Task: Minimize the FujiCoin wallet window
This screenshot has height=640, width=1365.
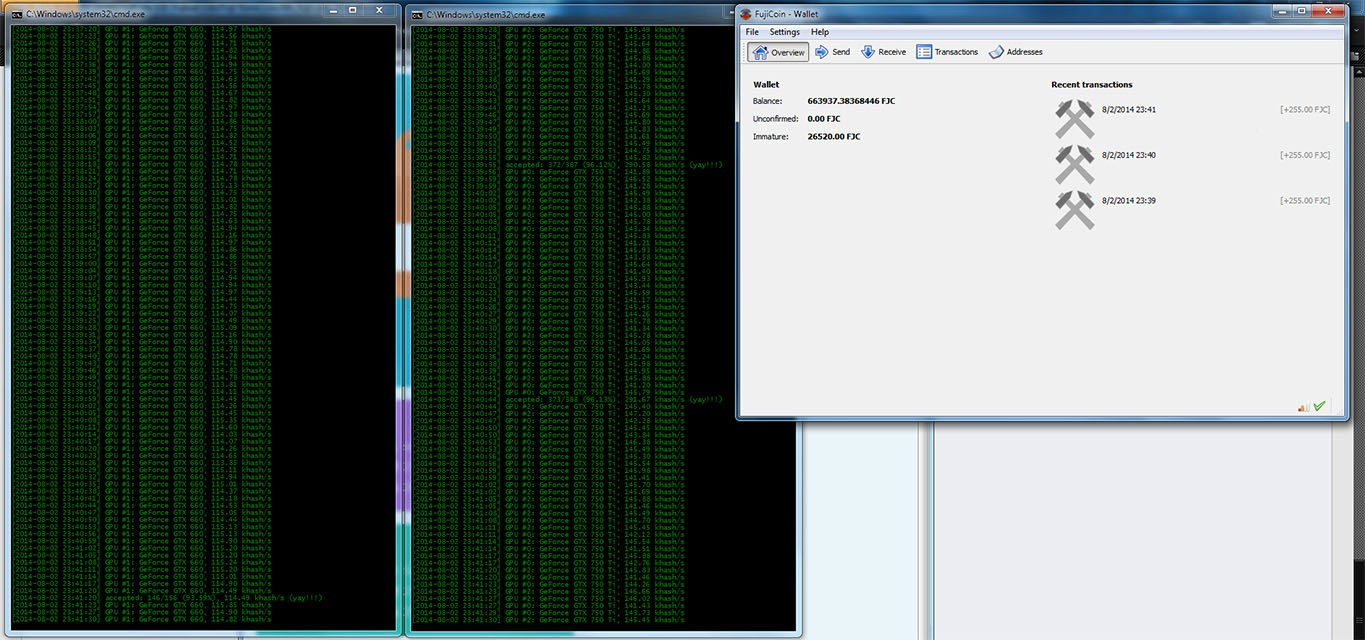Action: [1283, 10]
